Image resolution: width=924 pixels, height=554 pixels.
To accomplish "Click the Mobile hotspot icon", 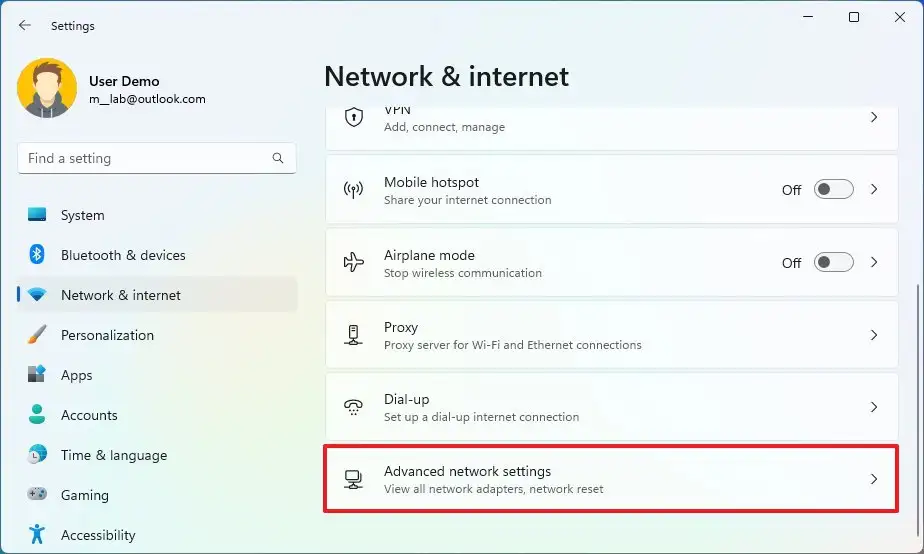I will (x=354, y=190).
